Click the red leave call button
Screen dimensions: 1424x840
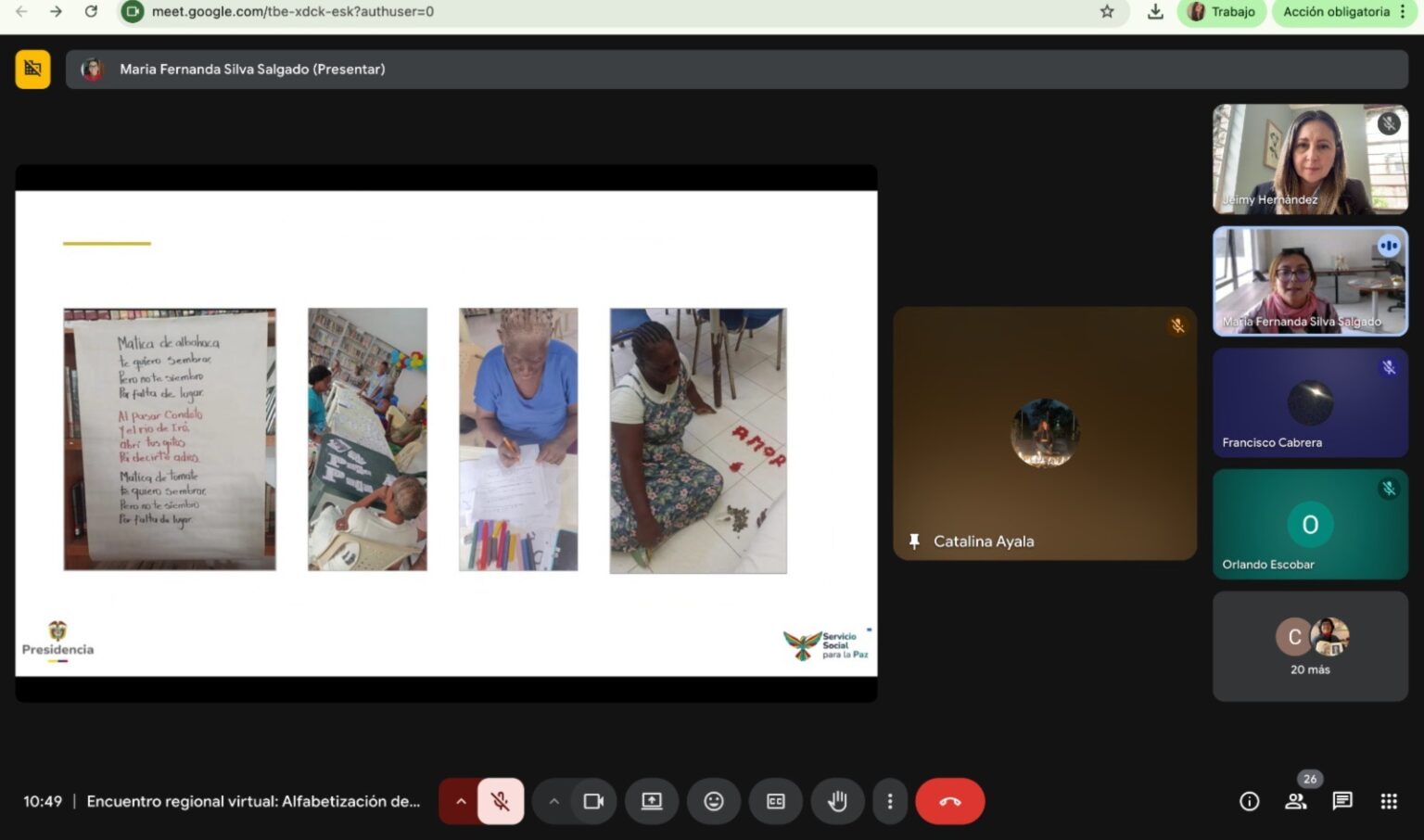tap(949, 801)
